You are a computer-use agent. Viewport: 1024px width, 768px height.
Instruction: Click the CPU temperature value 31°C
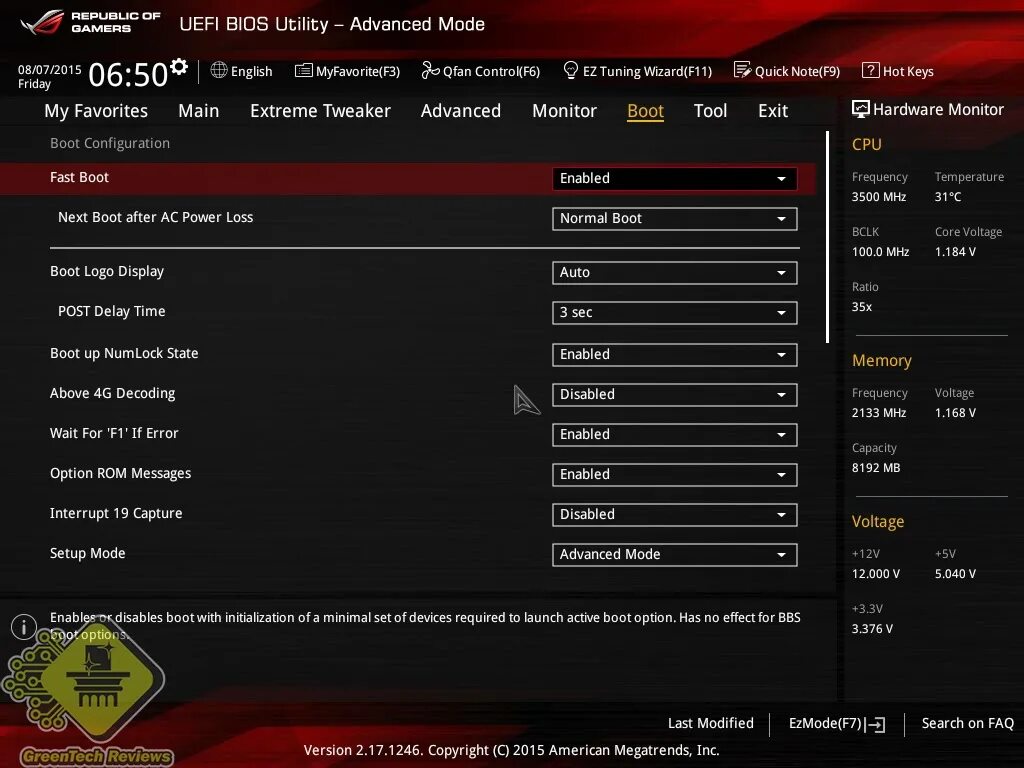click(948, 197)
